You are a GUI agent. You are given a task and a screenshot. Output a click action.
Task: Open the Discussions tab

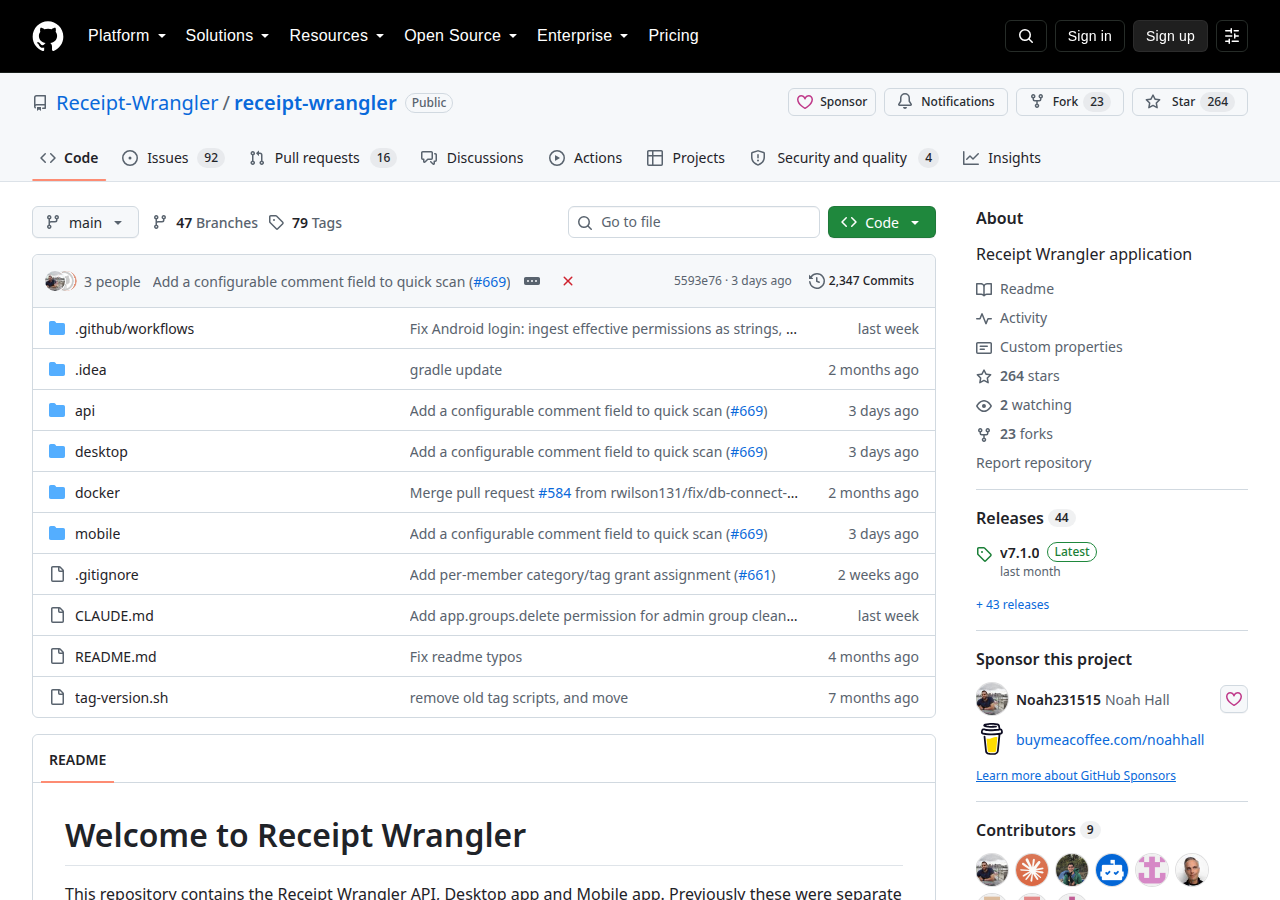click(472, 158)
